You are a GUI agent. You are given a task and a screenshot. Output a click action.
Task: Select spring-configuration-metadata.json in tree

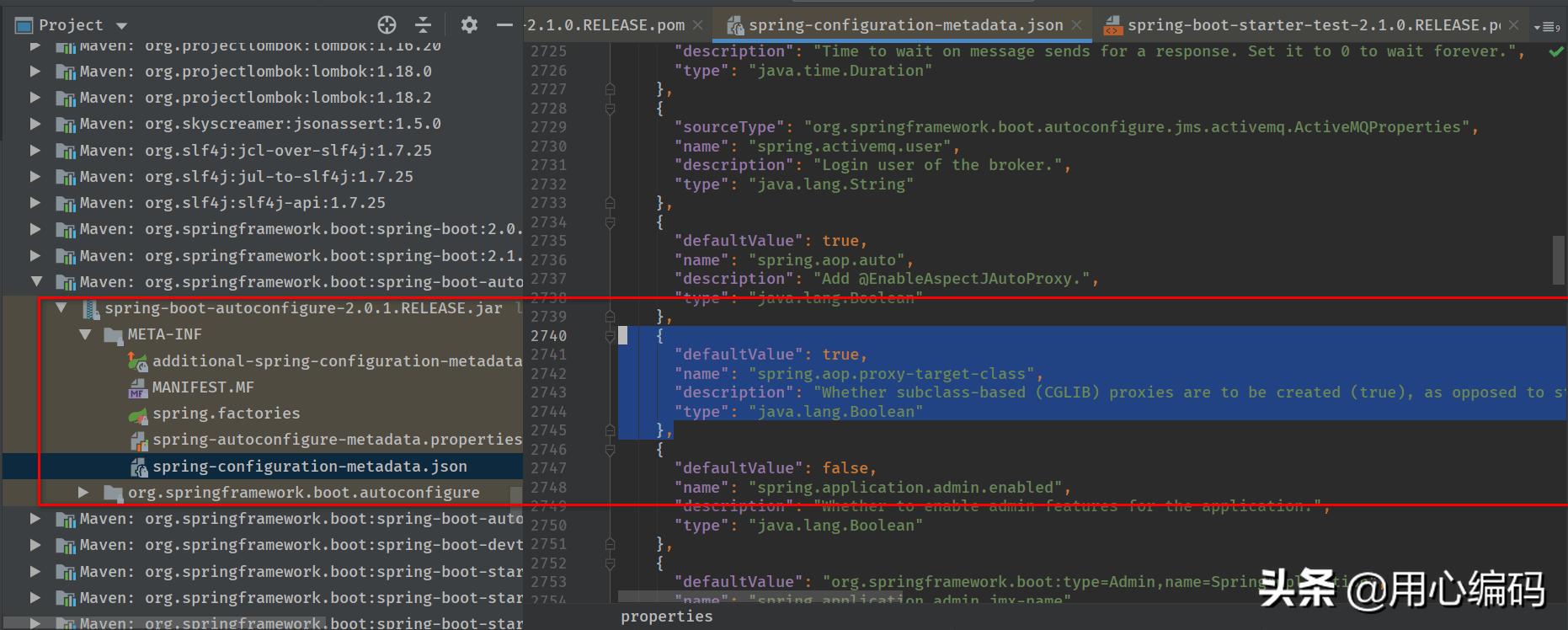tap(309, 466)
